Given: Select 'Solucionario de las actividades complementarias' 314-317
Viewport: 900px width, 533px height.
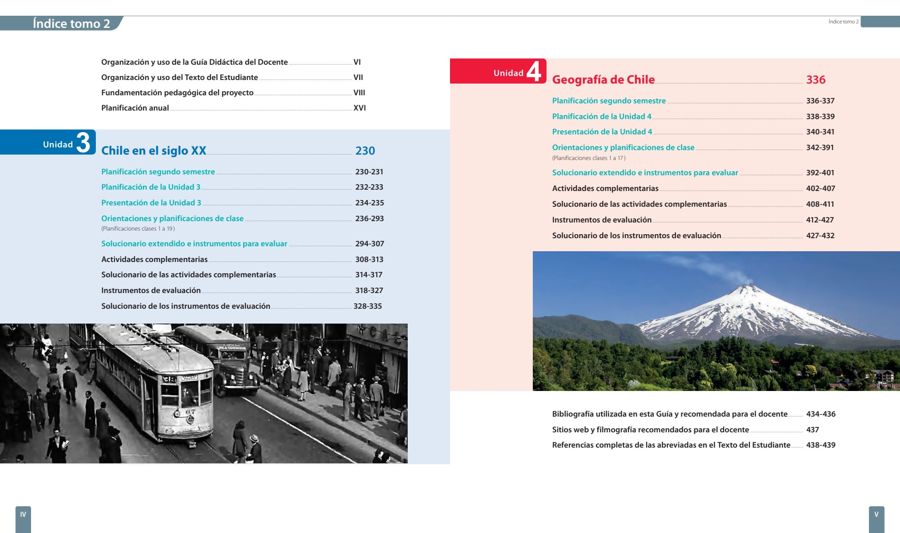Looking at the screenshot, I should [188, 275].
